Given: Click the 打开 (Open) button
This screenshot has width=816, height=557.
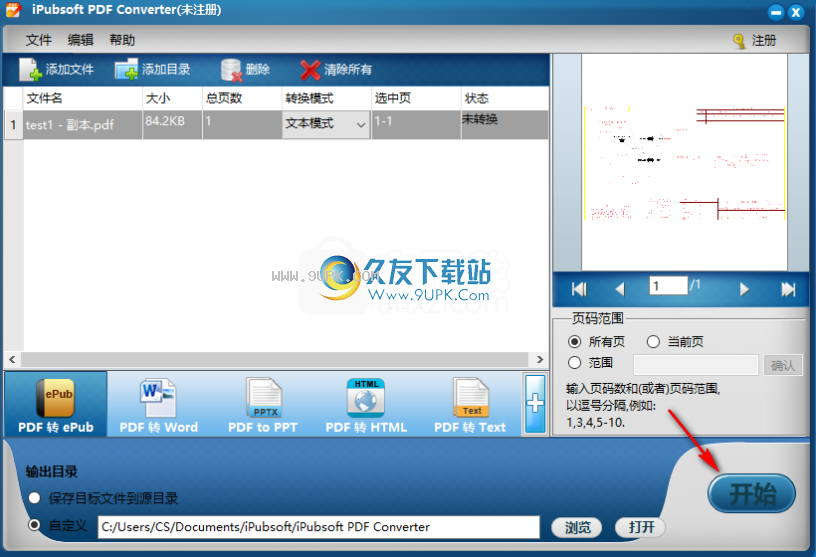Looking at the screenshot, I should point(641,527).
